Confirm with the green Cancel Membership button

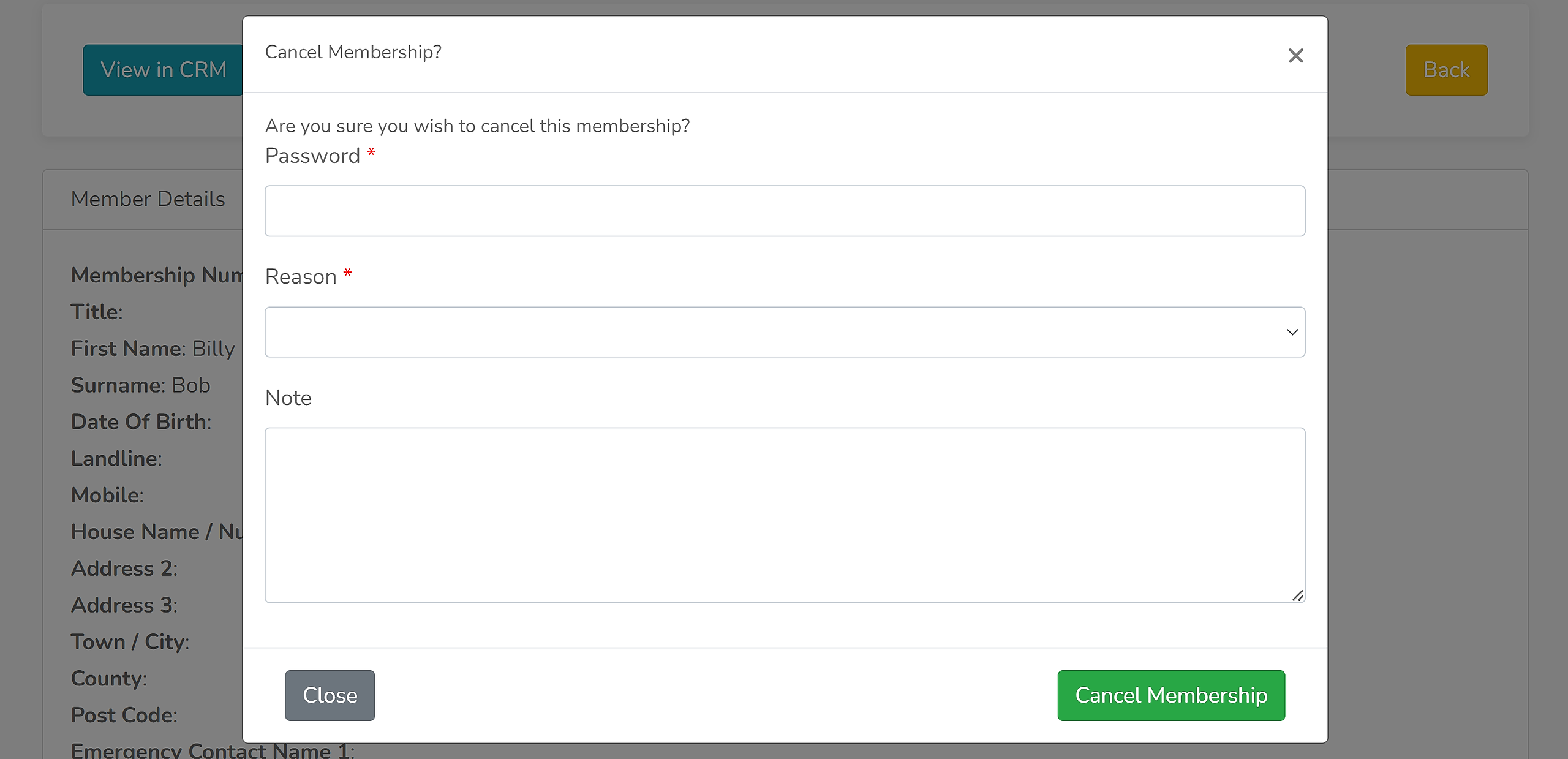pyautogui.click(x=1171, y=695)
